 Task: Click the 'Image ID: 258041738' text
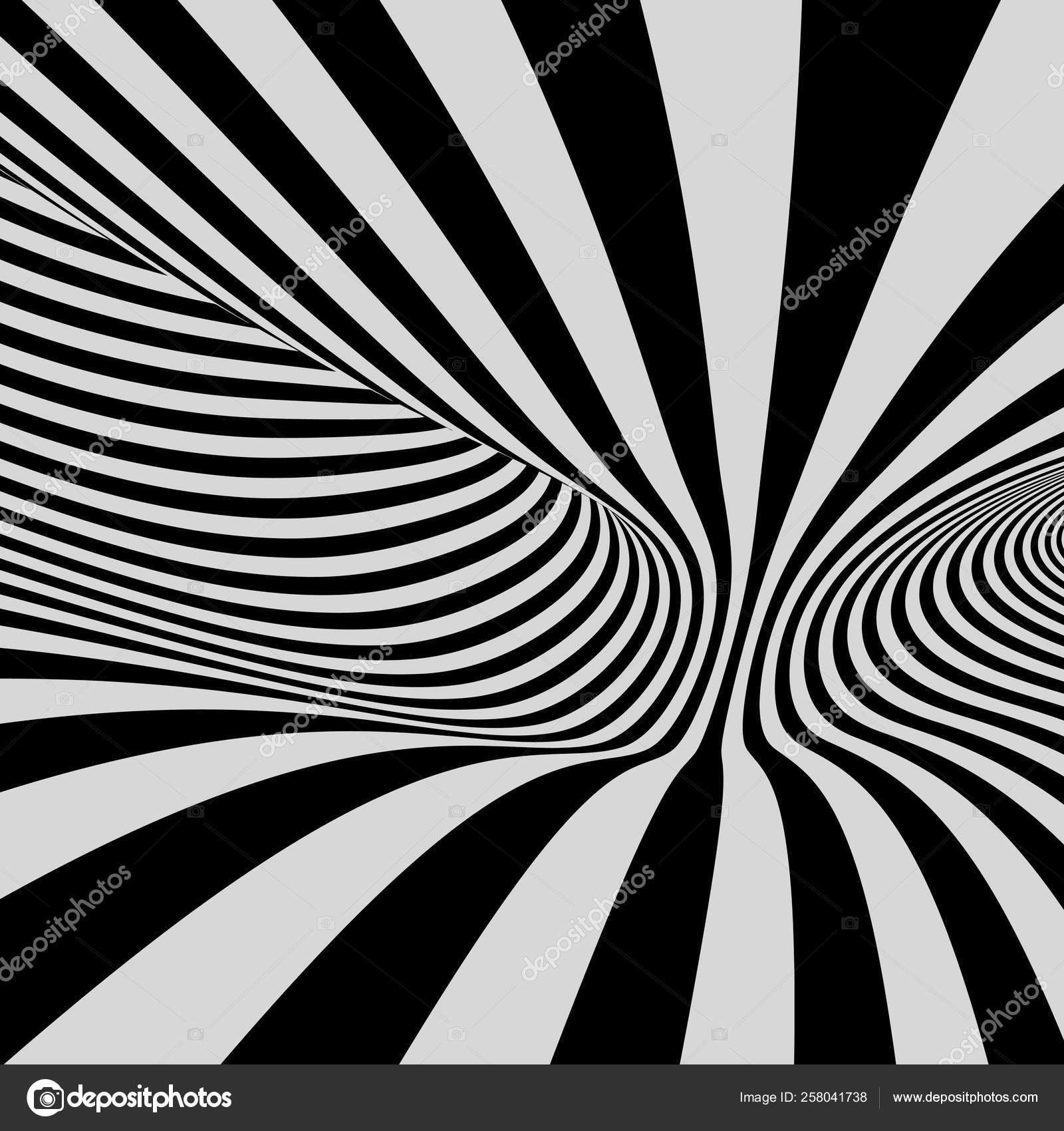pos(804,1097)
